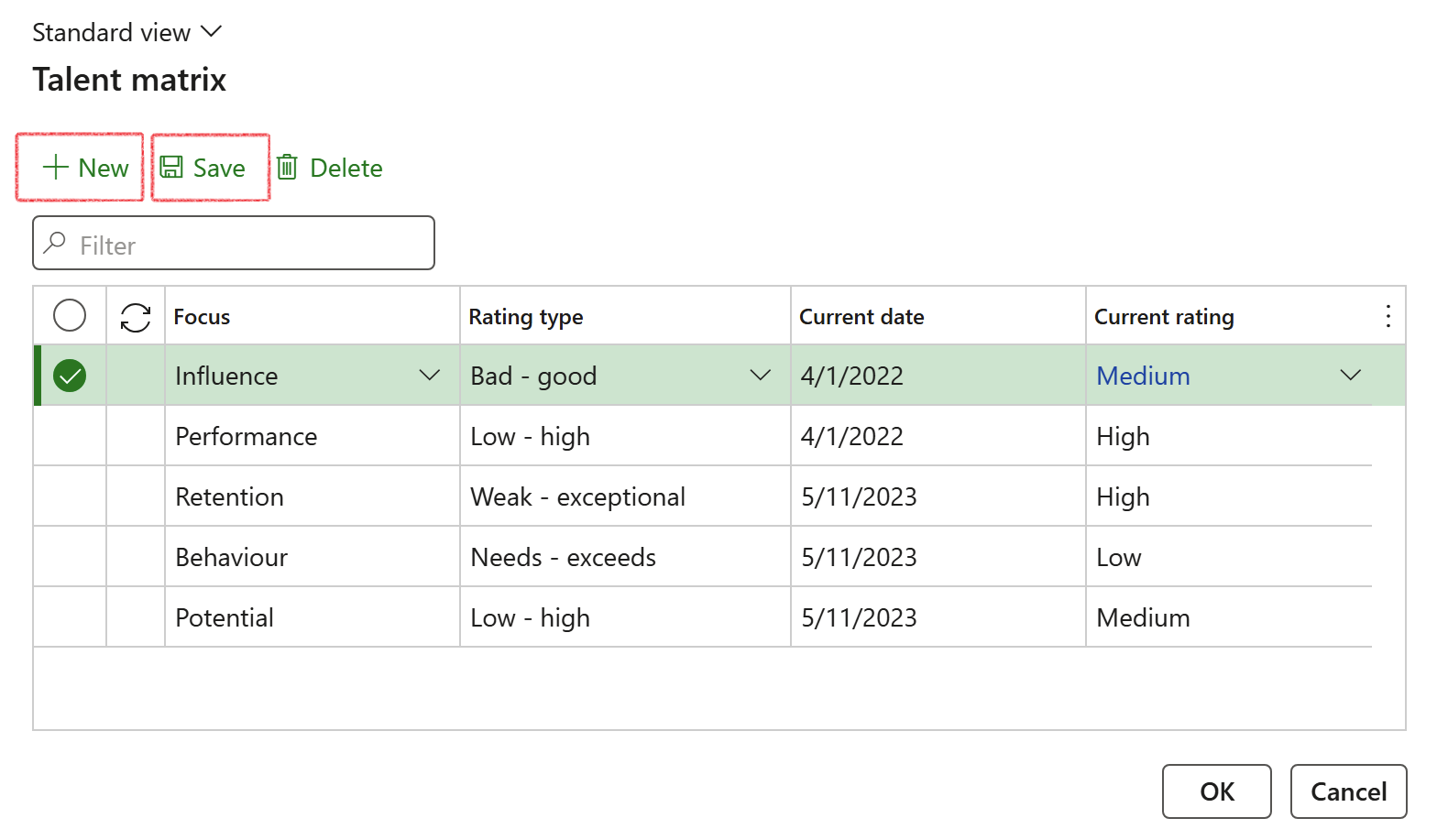1437x840 pixels.
Task: Click the magnifier icon in Filter box
Action: point(55,244)
